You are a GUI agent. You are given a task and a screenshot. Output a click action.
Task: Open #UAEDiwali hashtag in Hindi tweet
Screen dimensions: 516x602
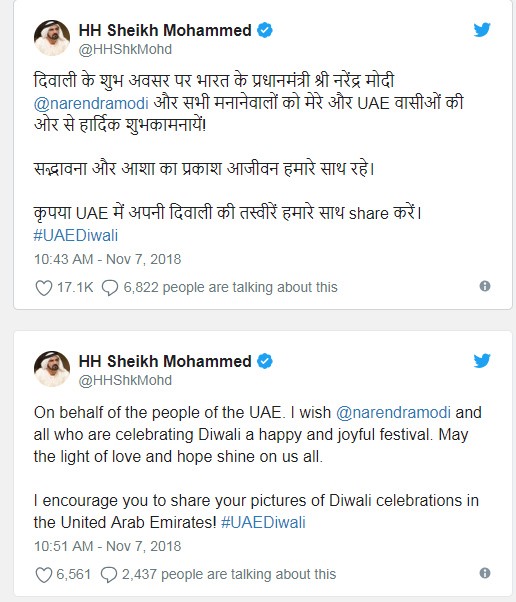click(x=76, y=235)
